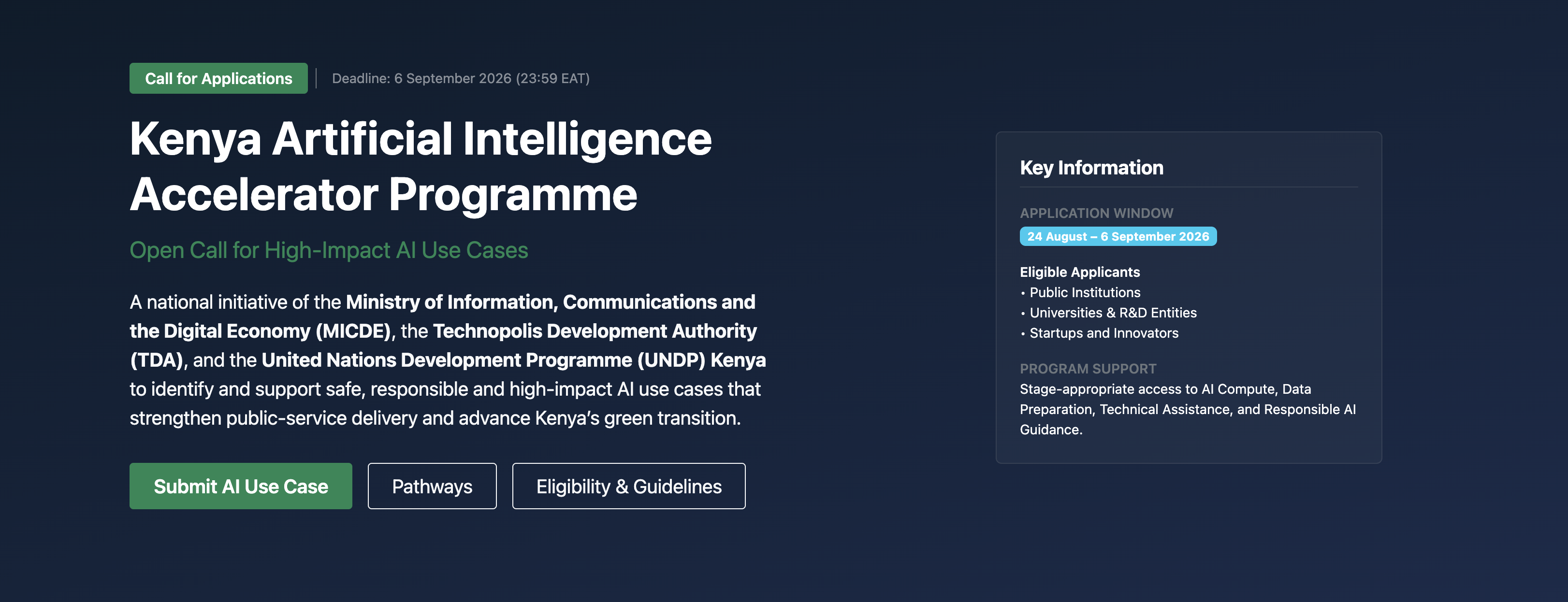
Task: Click the United Nations Development Programme (UNDP) Kenya text
Action: coord(514,360)
